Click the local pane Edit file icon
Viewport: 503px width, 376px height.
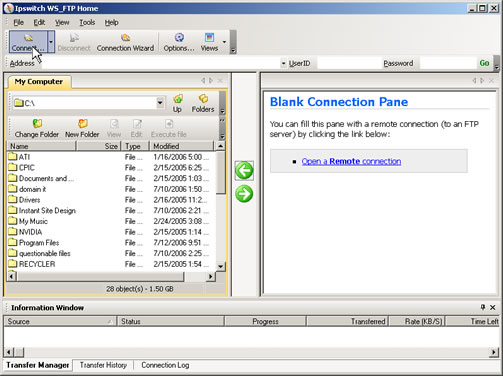pos(136,128)
